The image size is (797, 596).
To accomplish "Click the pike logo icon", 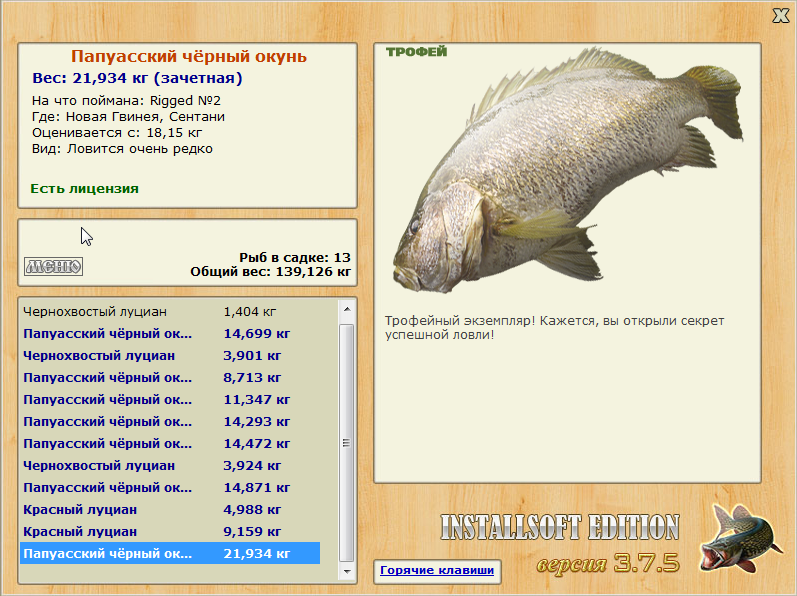I will 740,540.
